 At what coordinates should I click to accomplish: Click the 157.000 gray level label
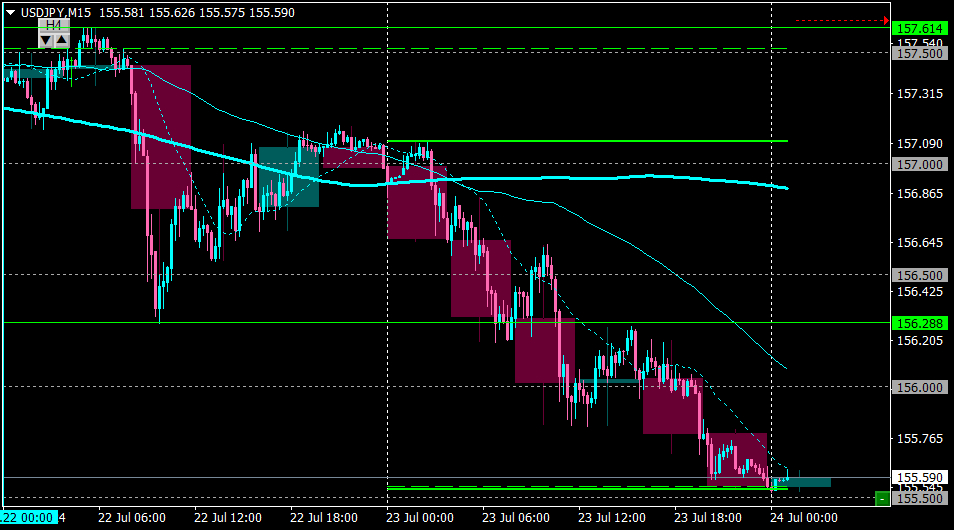[919, 164]
